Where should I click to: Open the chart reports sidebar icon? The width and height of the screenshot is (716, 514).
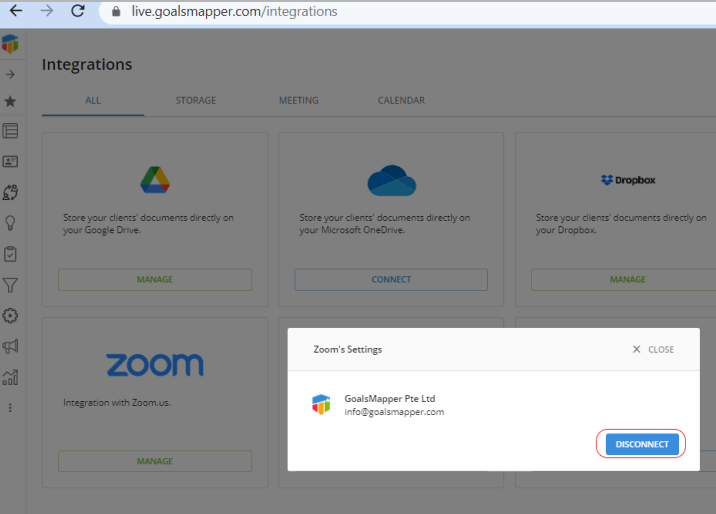click(10, 377)
